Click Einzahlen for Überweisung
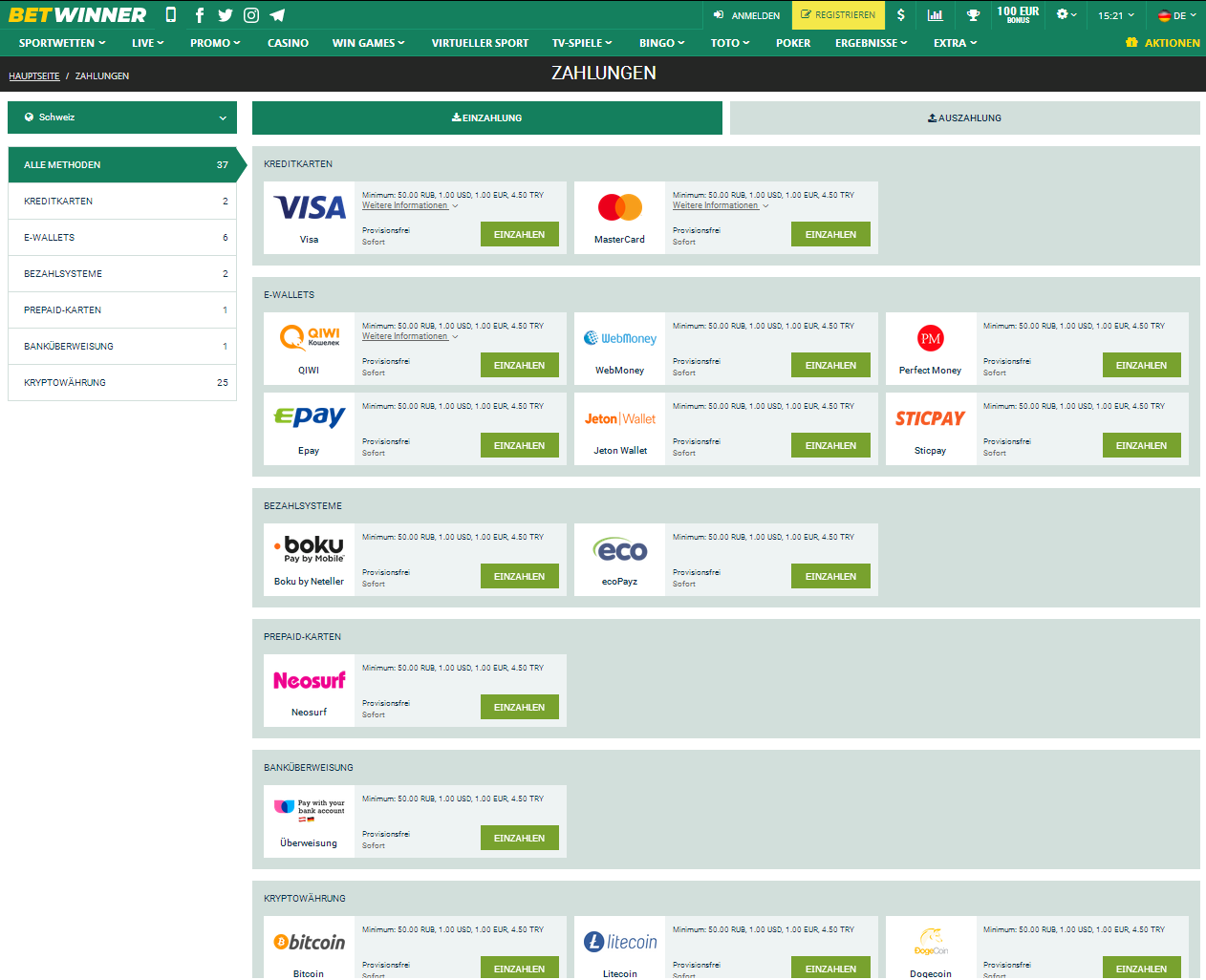1206x980 pixels. point(520,838)
